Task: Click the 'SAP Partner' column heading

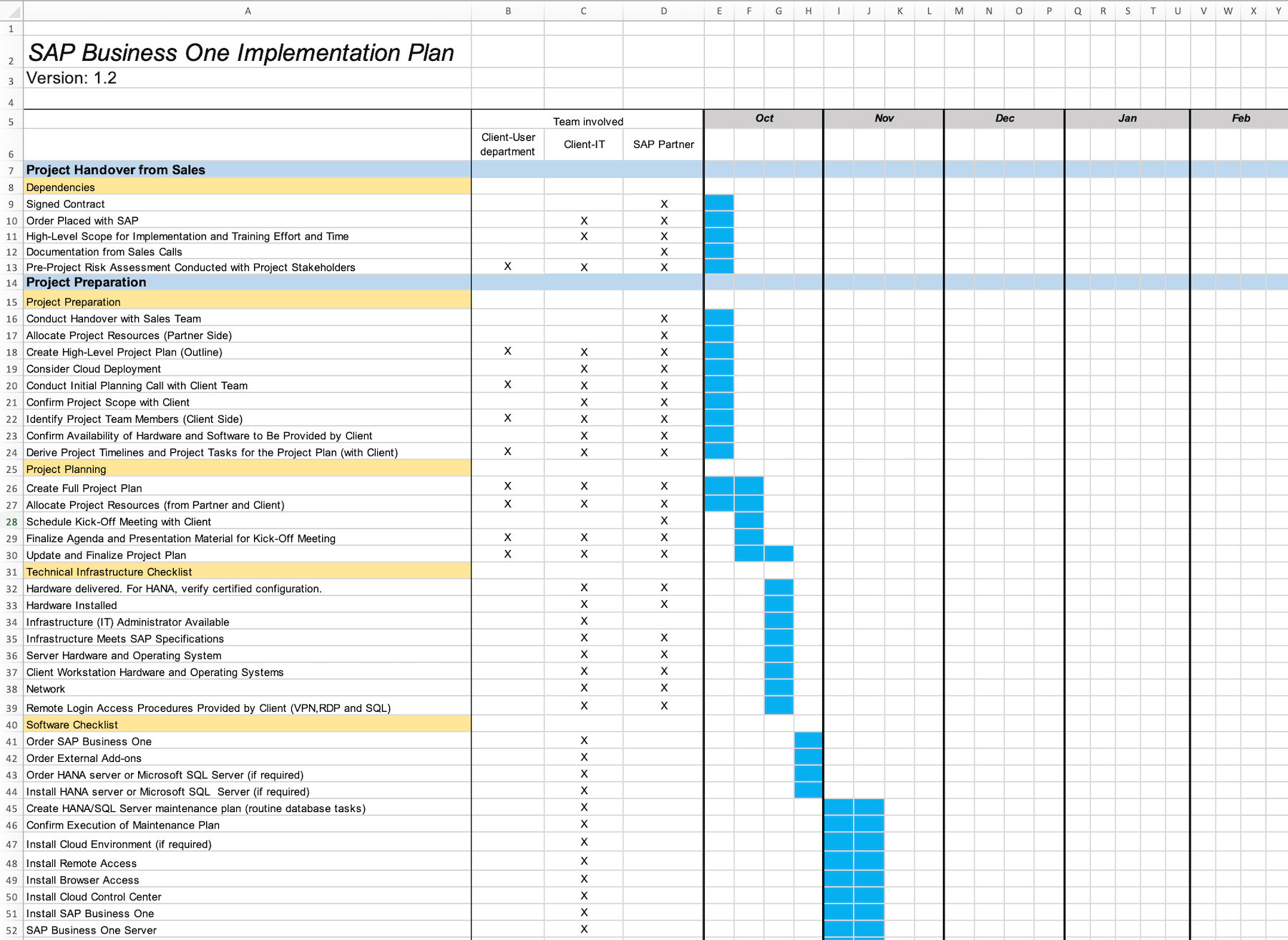Action: click(663, 145)
